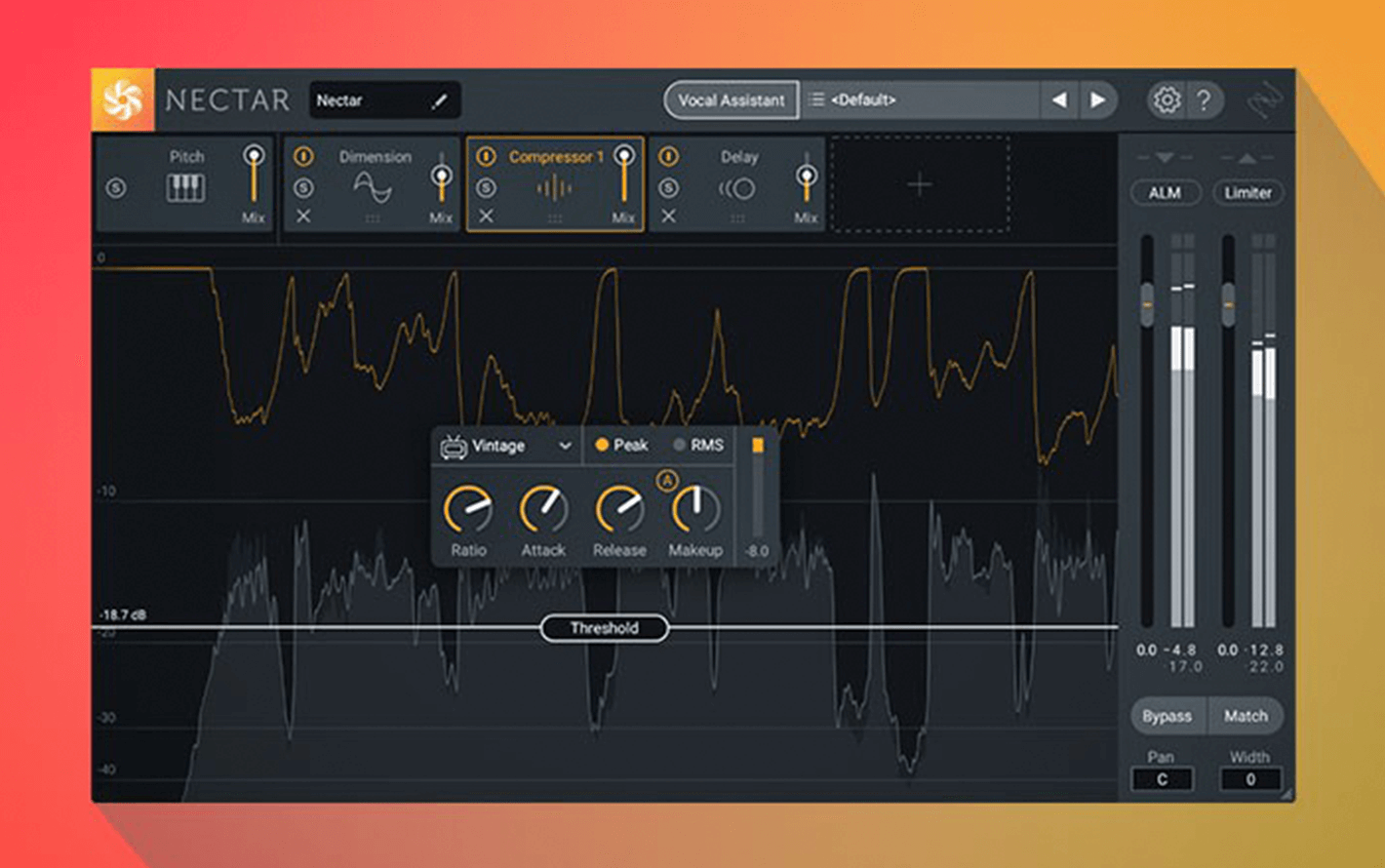Click the input meter down-arrow above ALM
Image resolution: width=1385 pixels, height=868 pixels.
tap(1165, 157)
